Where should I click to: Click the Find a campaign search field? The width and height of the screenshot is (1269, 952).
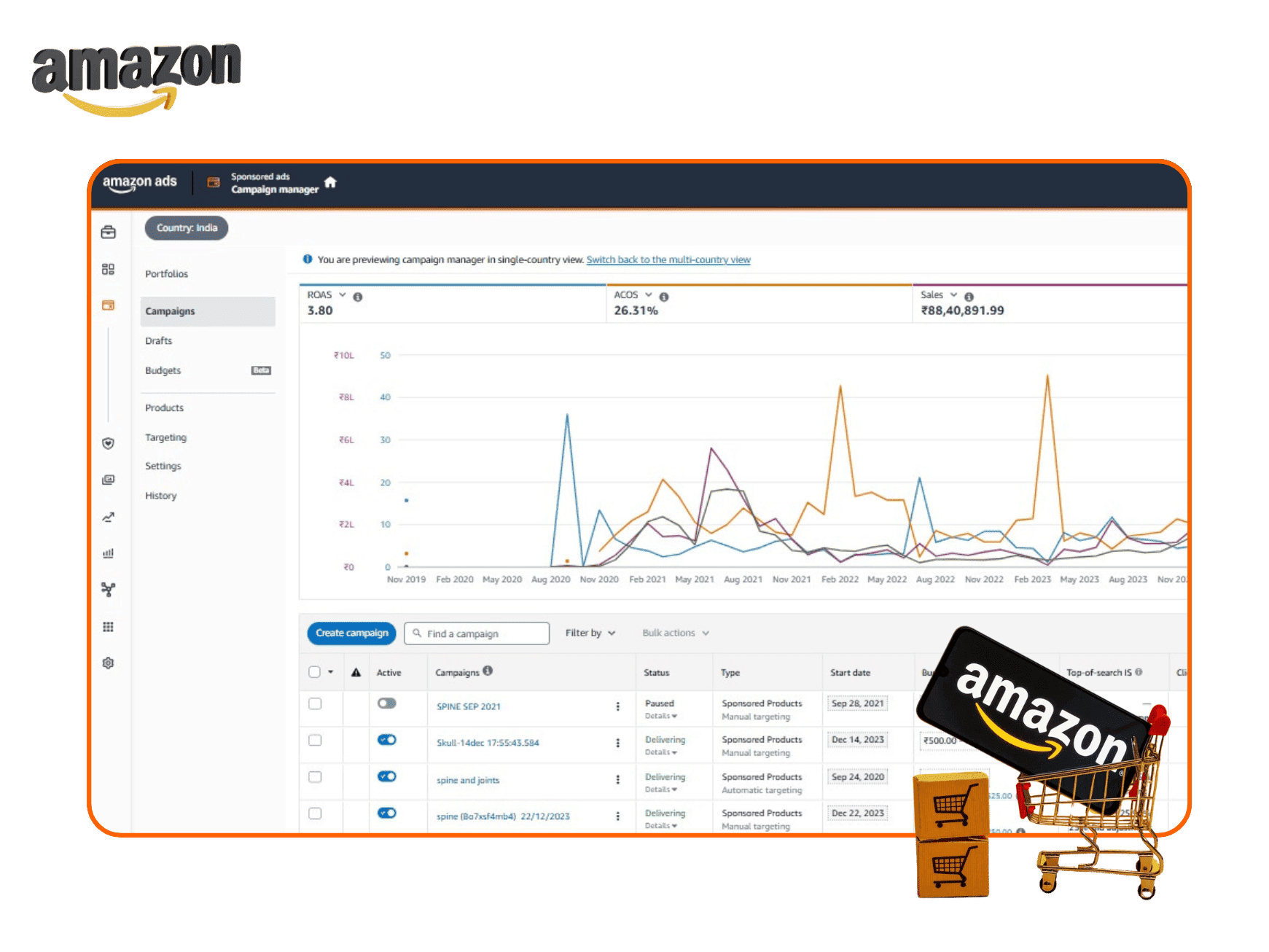(x=477, y=633)
